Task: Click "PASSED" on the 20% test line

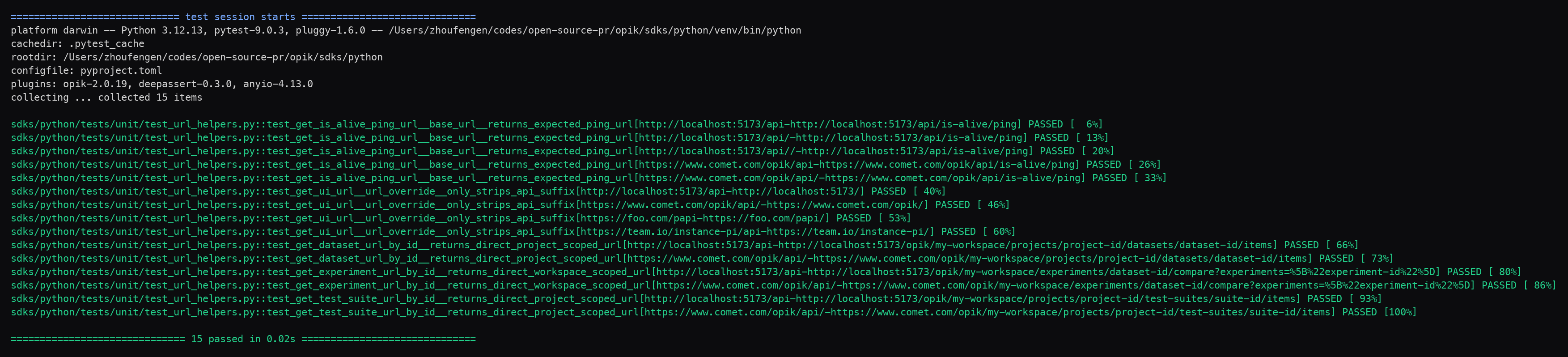Action: click(1057, 151)
